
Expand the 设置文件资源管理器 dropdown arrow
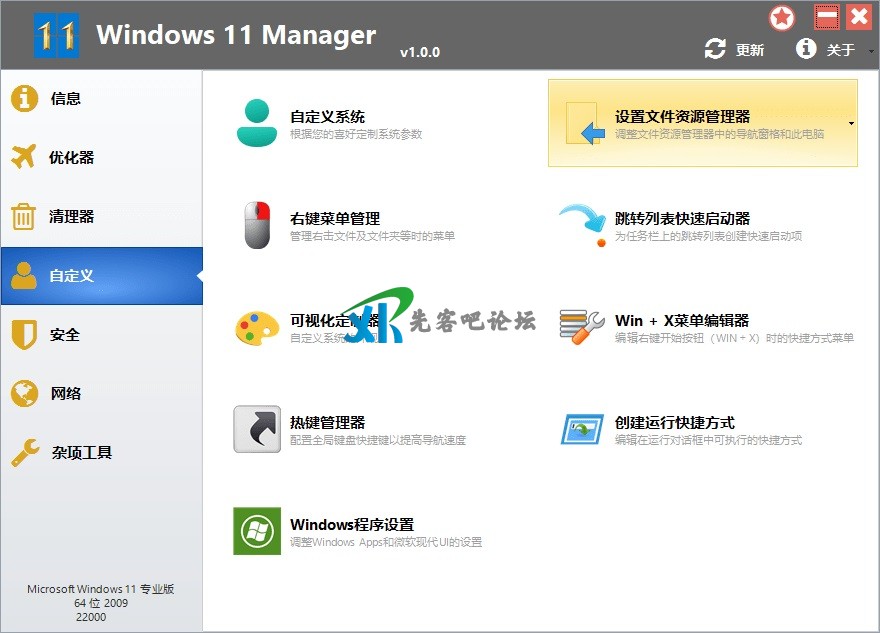tap(851, 124)
